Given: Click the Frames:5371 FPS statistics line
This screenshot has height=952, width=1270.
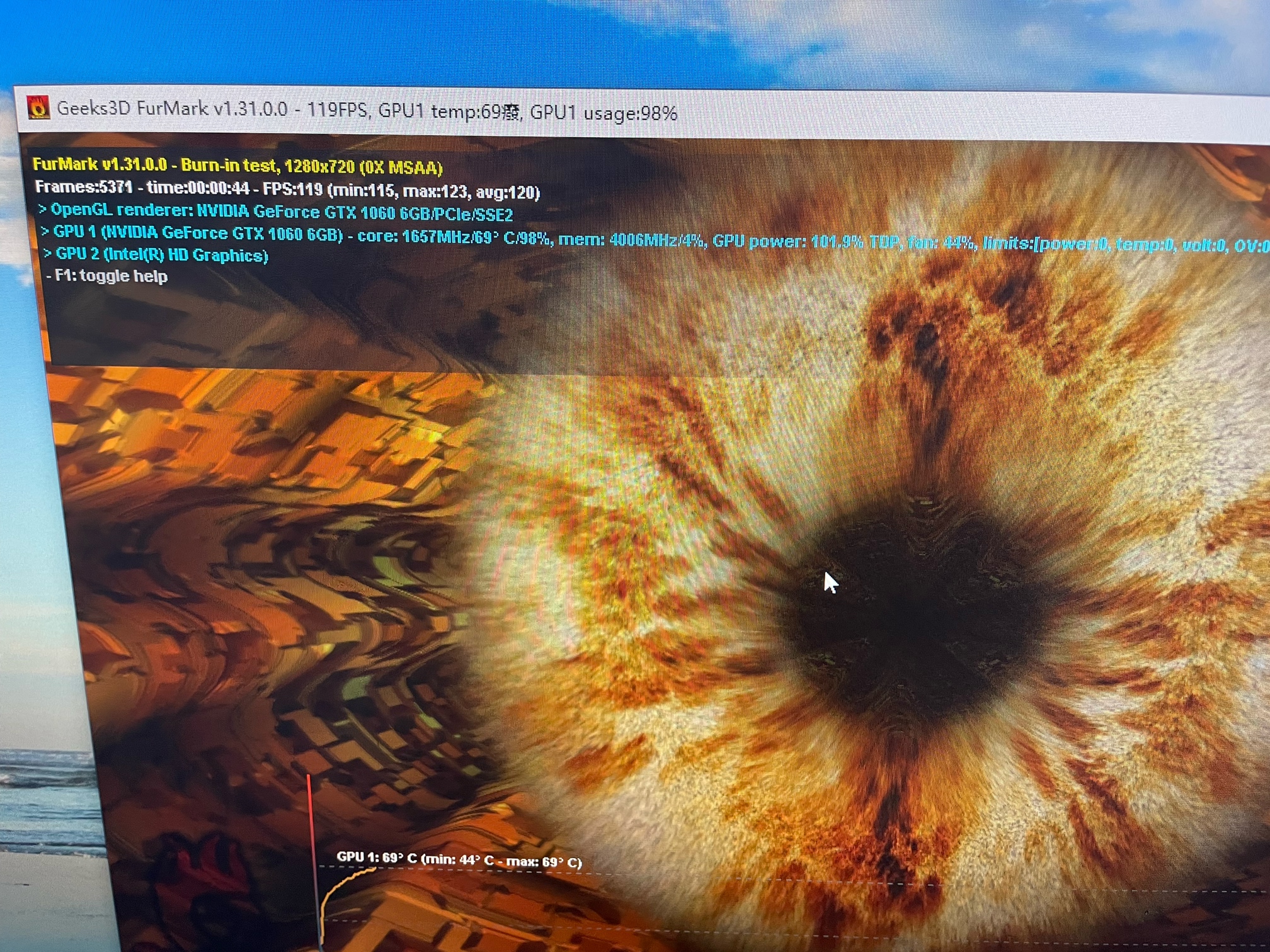Looking at the screenshot, I should click(287, 190).
